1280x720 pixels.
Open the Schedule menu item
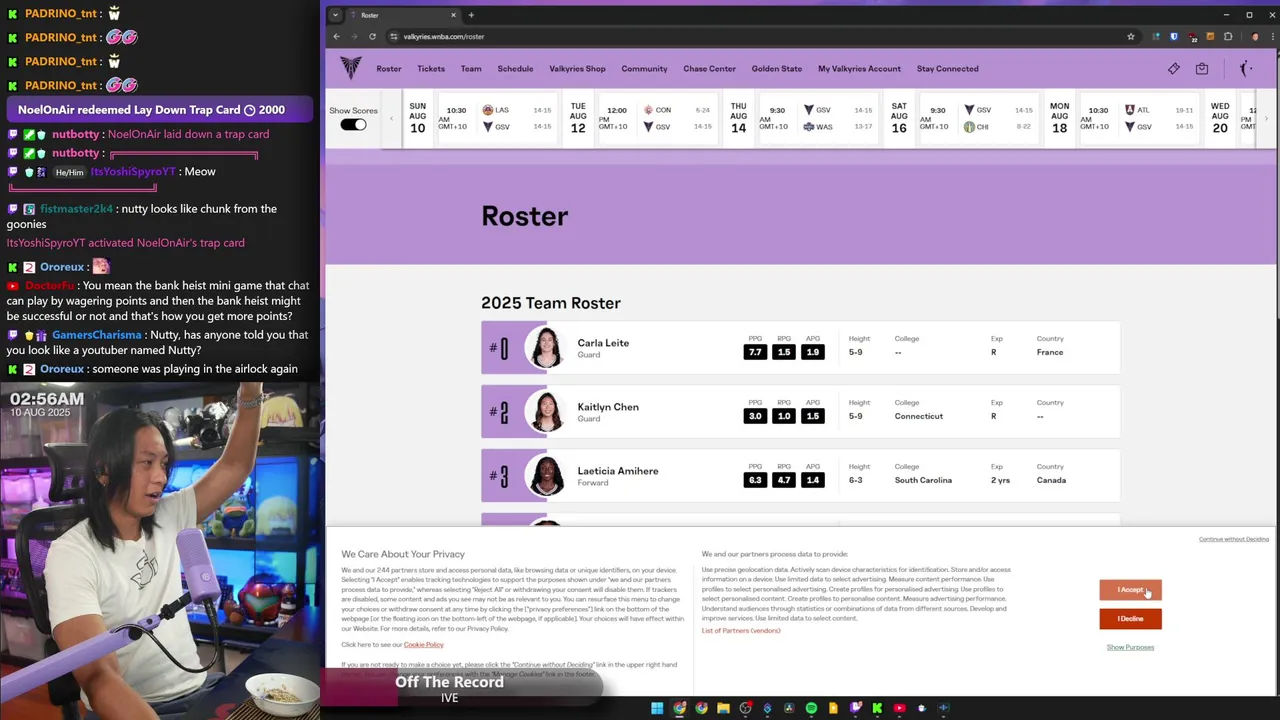coord(515,69)
